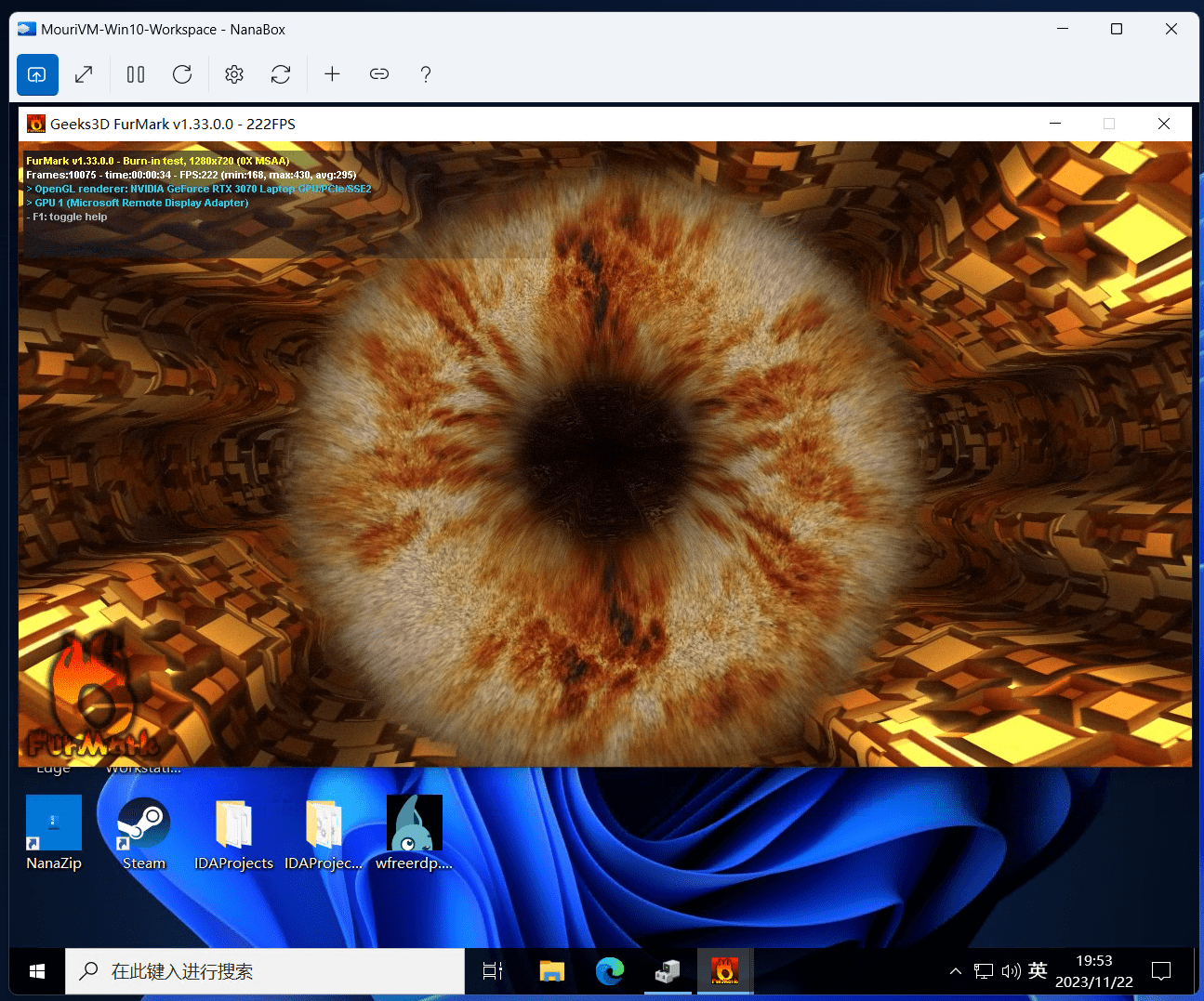Click the FurMark title bar flame icon
This screenshot has height=1001, width=1204.
(x=36, y=124)
